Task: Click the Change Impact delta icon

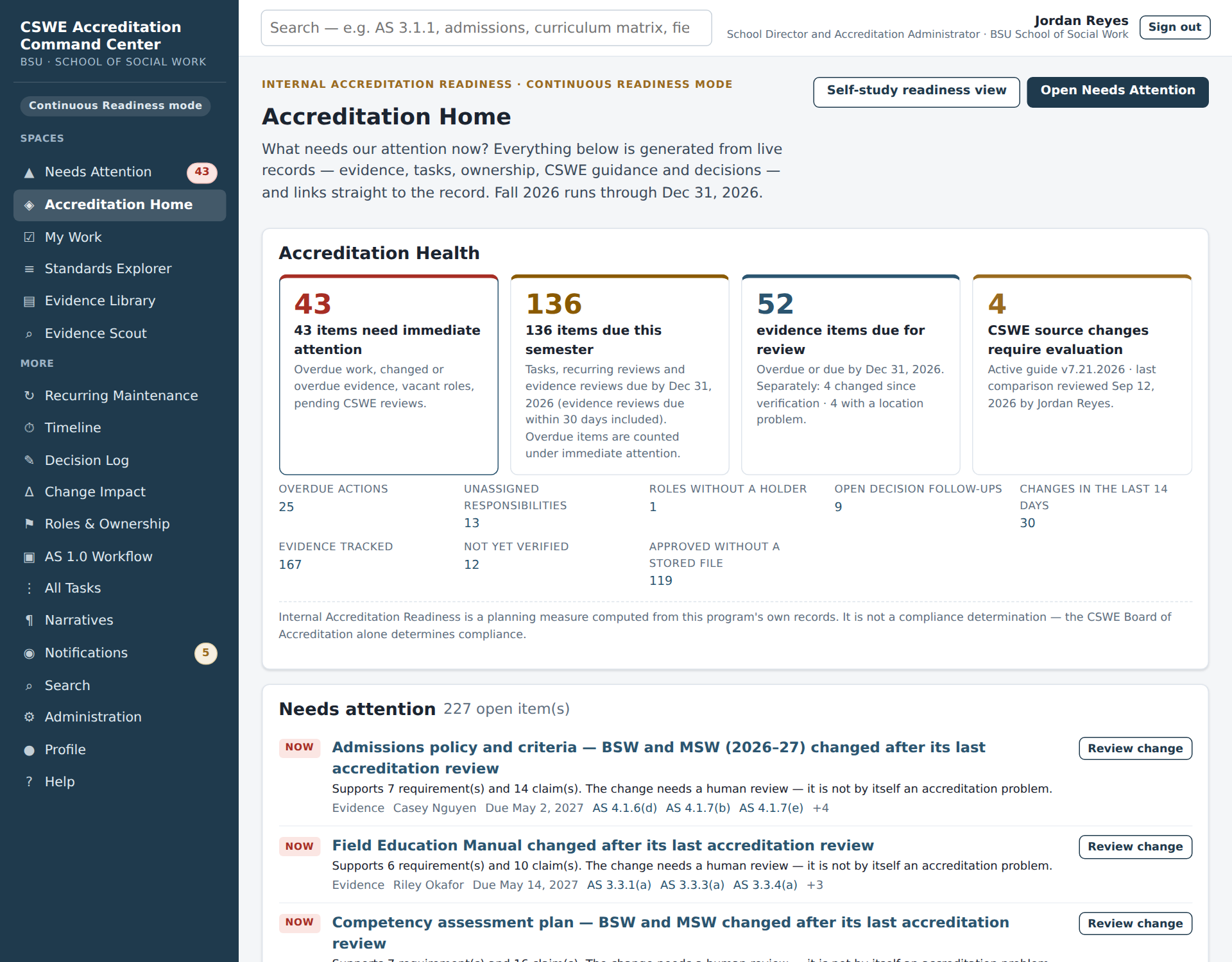Action: point(29,492)
